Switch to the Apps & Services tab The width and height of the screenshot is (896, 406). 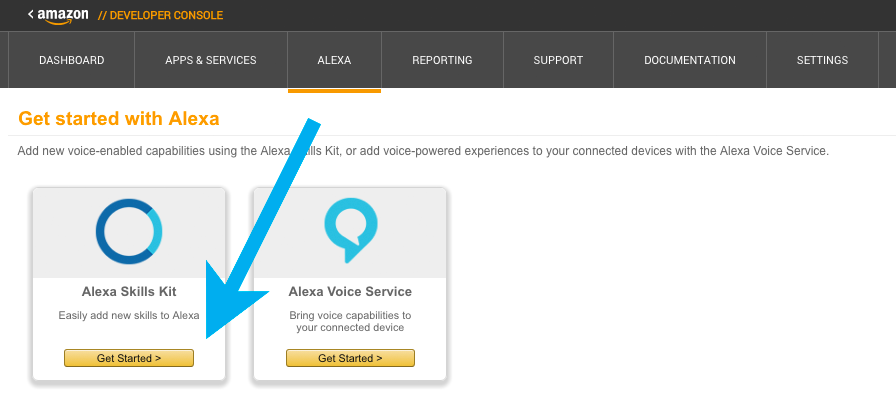point(211,60)
